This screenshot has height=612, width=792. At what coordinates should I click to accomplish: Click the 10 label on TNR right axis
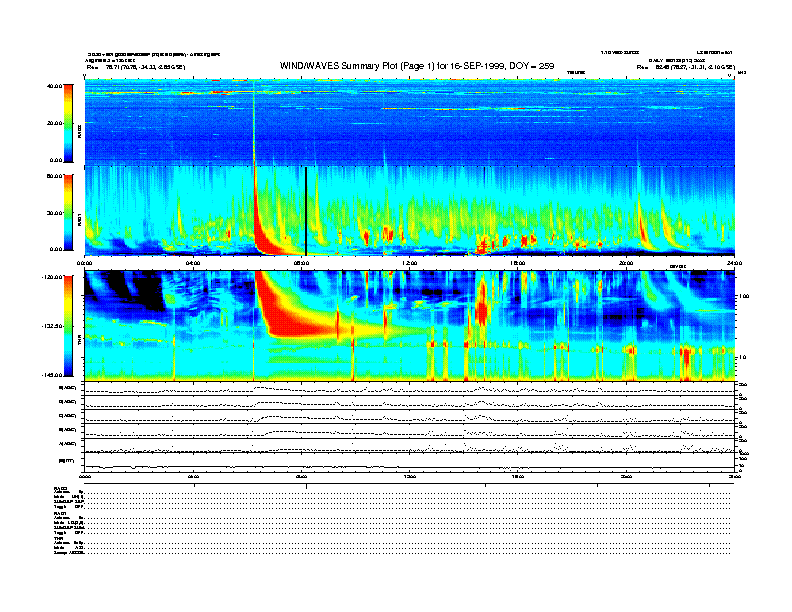point(742,357)
